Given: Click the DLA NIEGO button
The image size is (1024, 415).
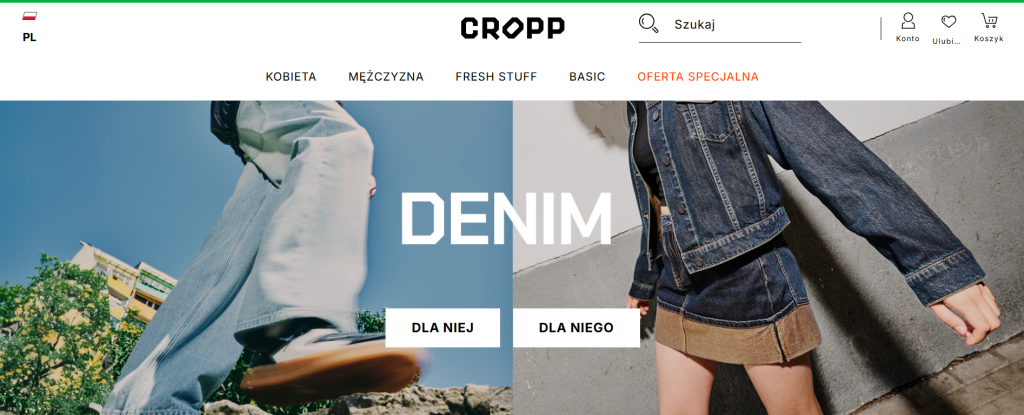Looking at the screenshot, I should pyautogui.click(x=576, y=328).
